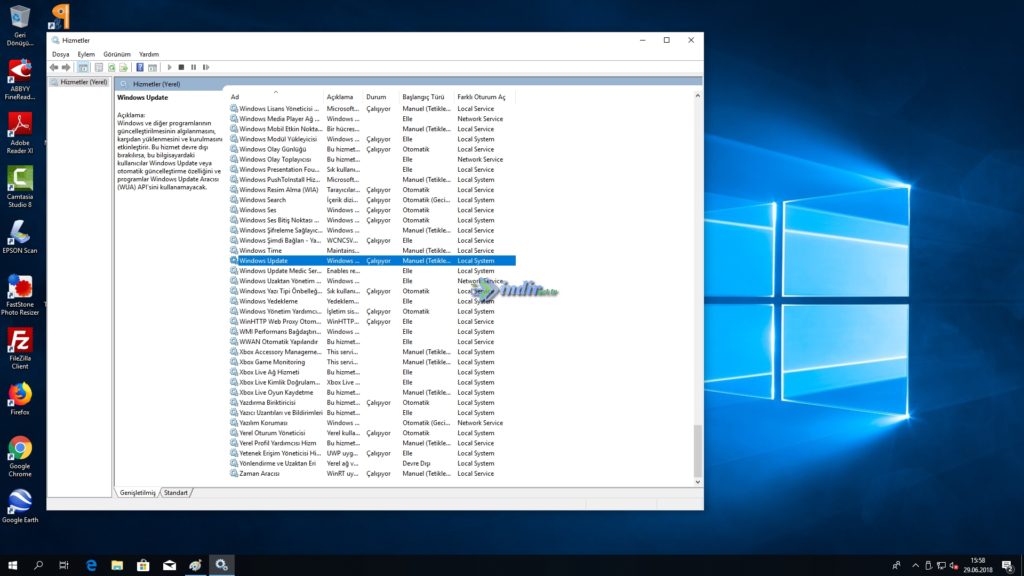
Task: Select the FileZilla Client desktop icon
Action: [x=20, y=349]
